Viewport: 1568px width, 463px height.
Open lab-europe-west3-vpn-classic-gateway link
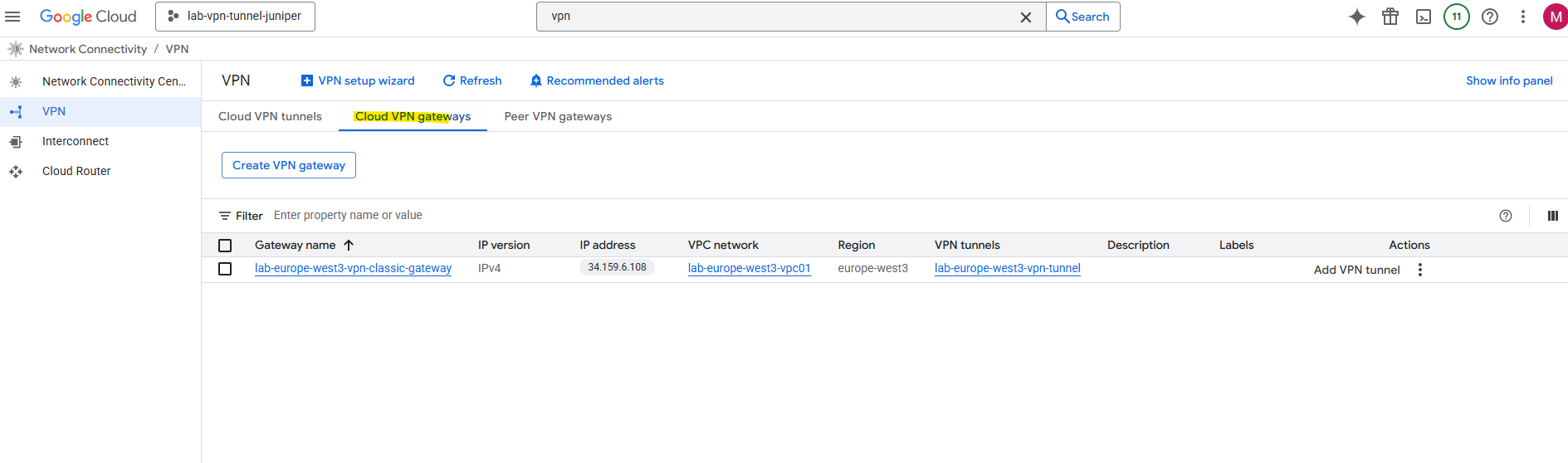tap(353, 268)
